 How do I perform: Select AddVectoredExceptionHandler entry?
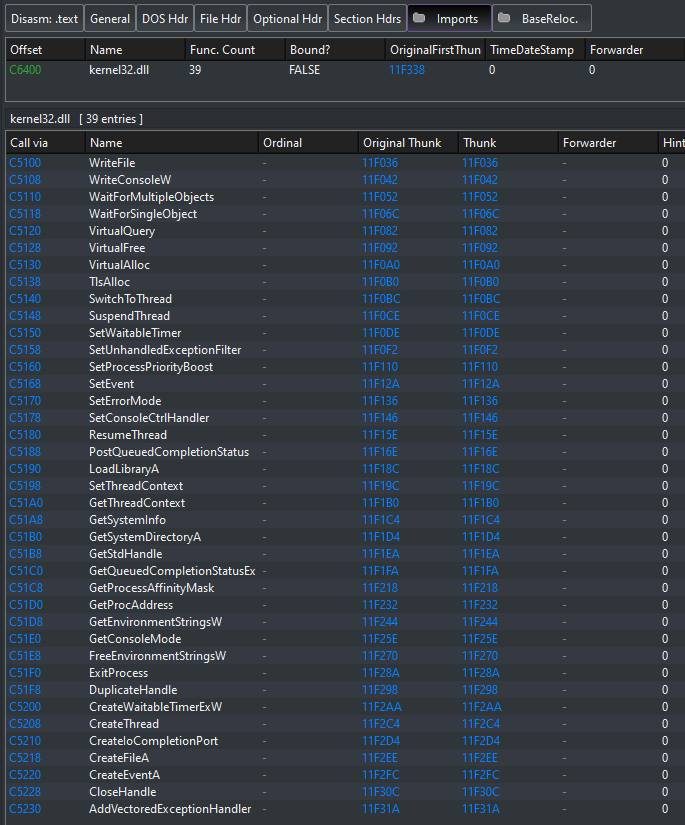pos(345,809)
